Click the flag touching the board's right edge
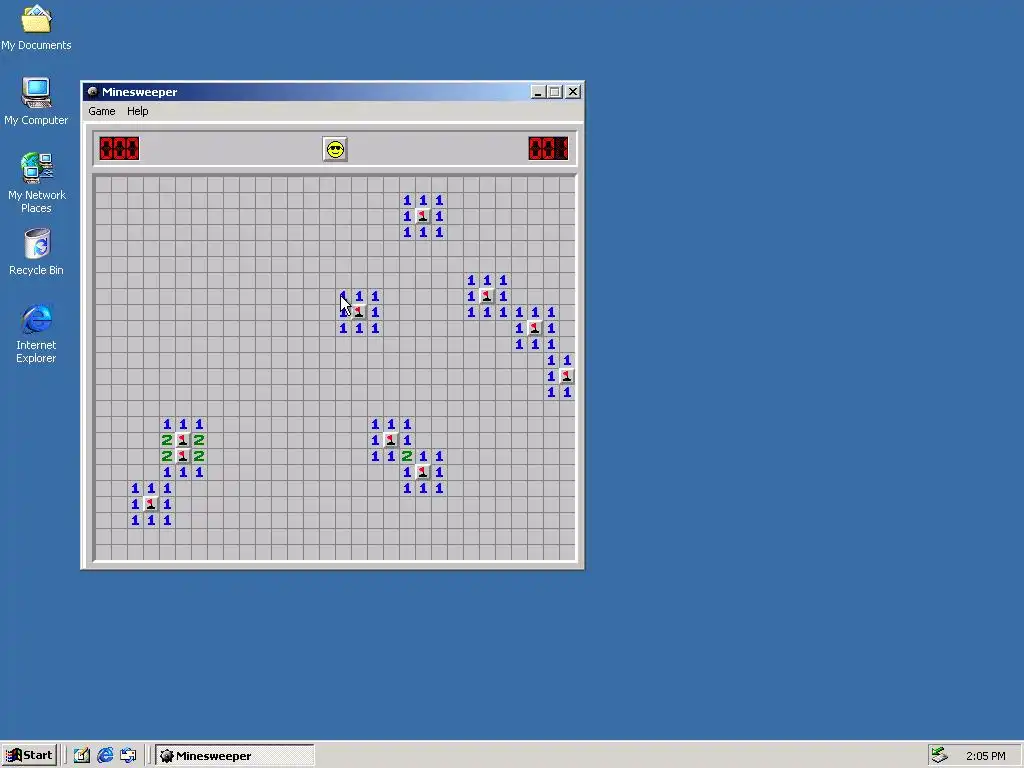The image size is (1024, 768). (x=567, y=376)
